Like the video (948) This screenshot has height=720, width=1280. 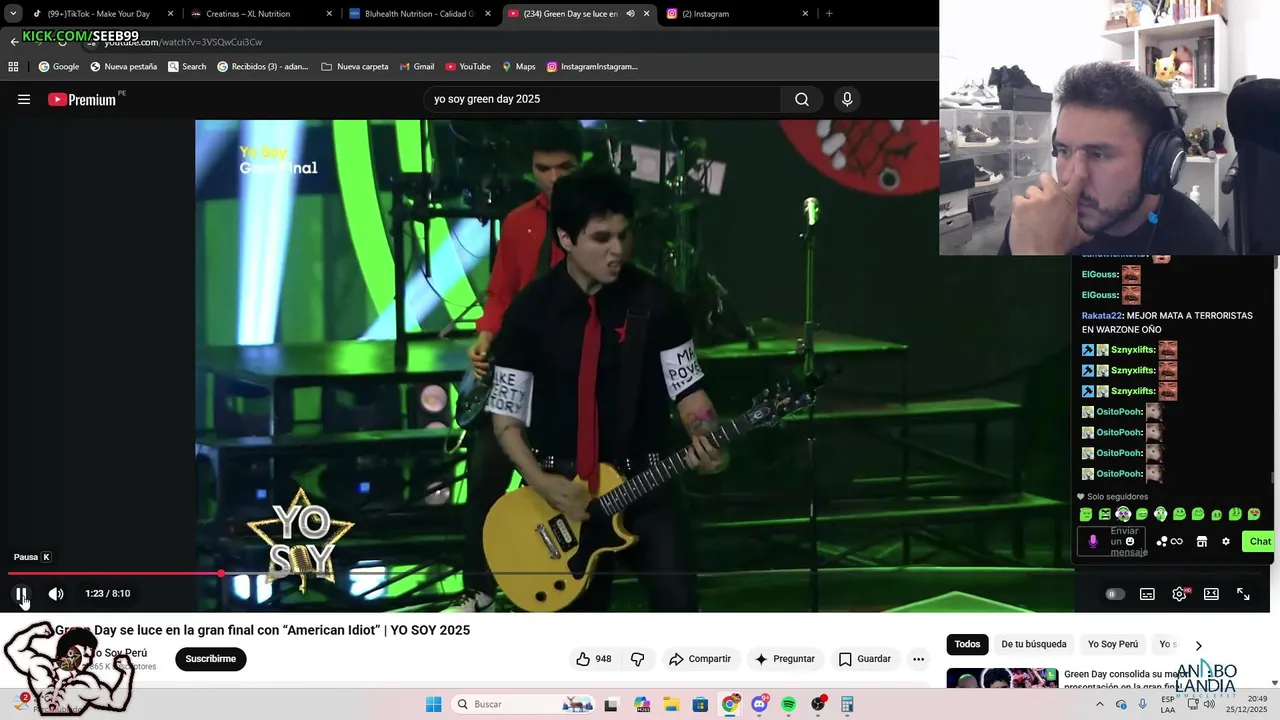(593, 659)
